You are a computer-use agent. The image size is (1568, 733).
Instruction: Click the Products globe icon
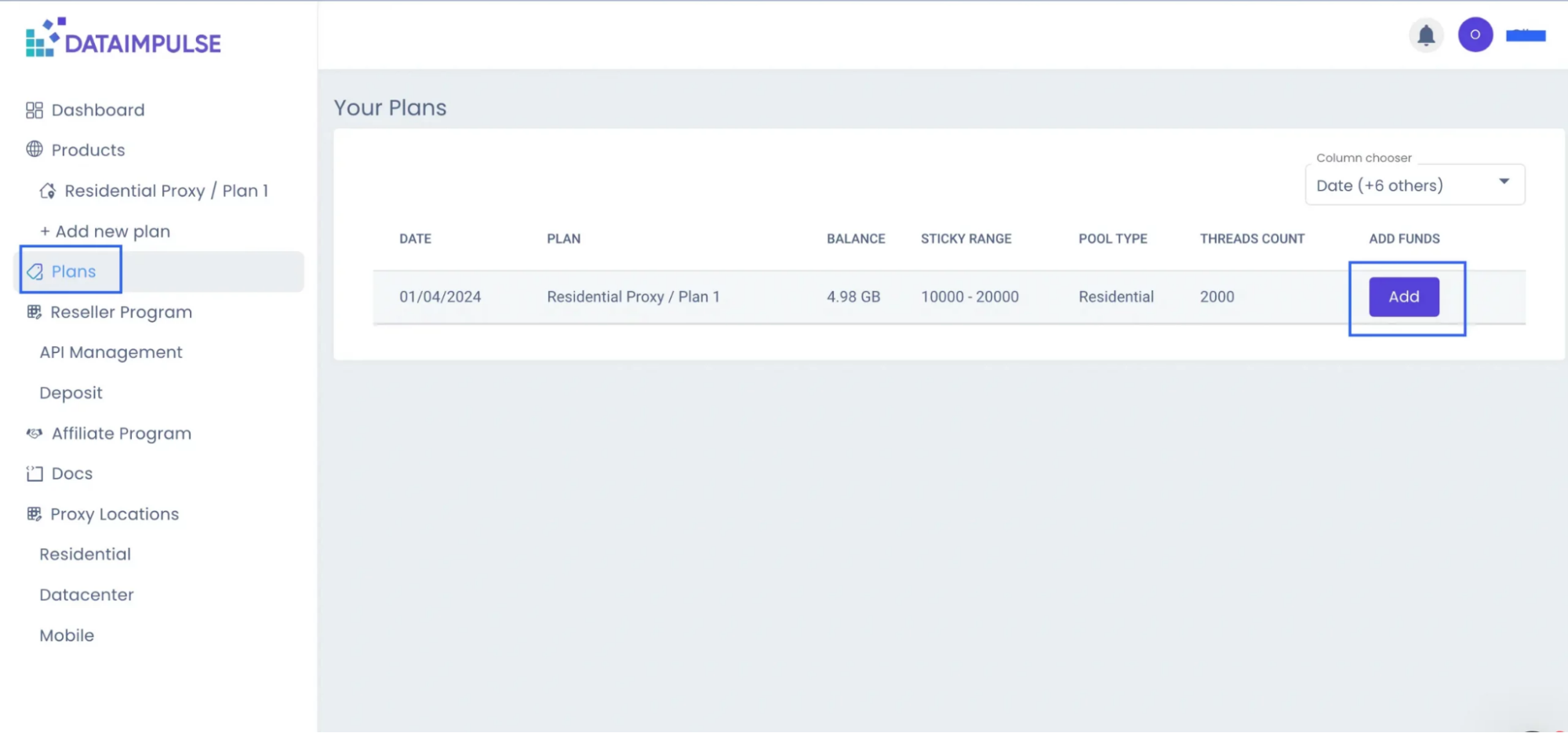point(34,149)
